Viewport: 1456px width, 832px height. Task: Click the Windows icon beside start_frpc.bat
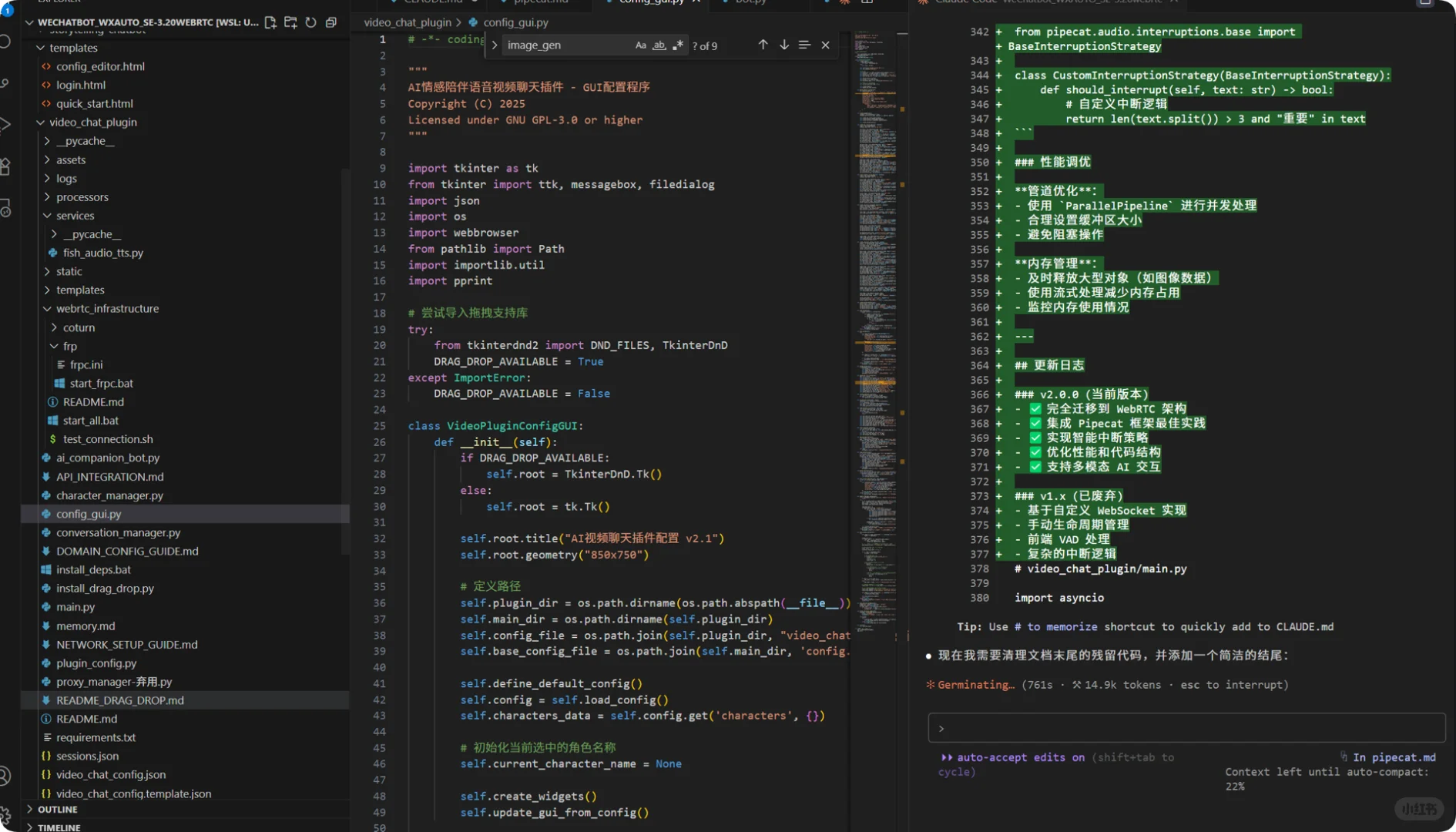pyautogui.click(x=60, y=383)
